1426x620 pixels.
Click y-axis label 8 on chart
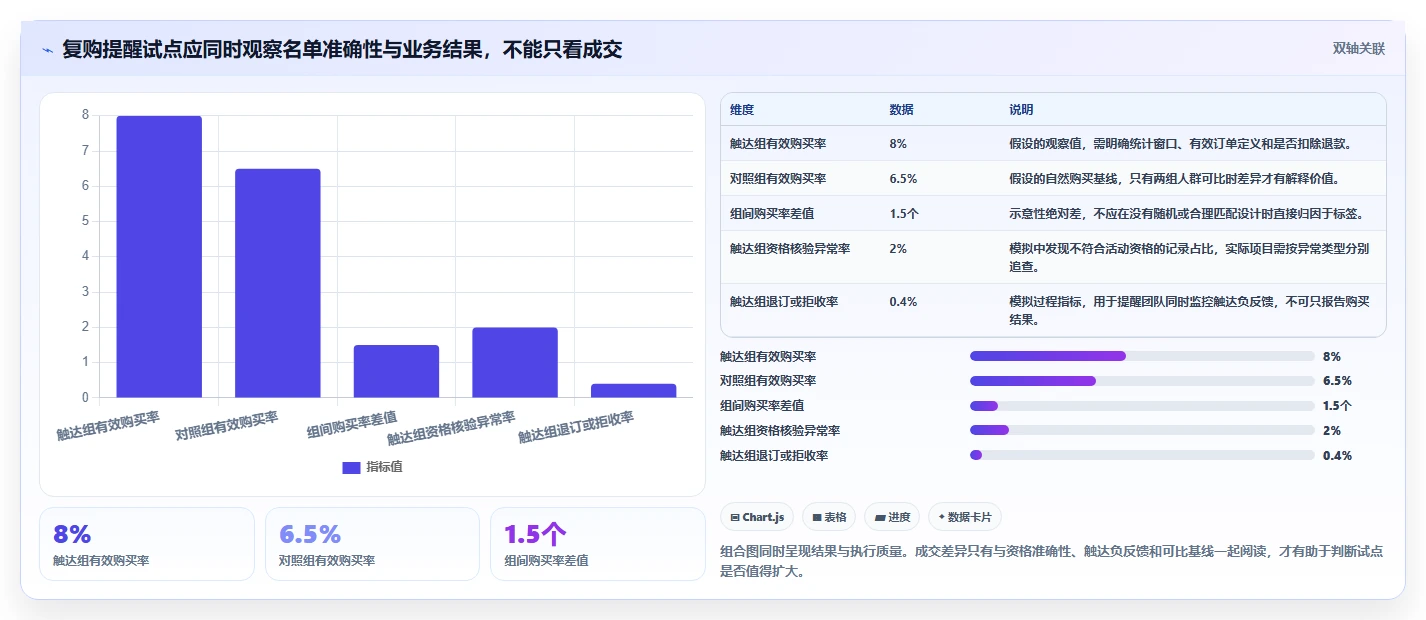[86, 115]
